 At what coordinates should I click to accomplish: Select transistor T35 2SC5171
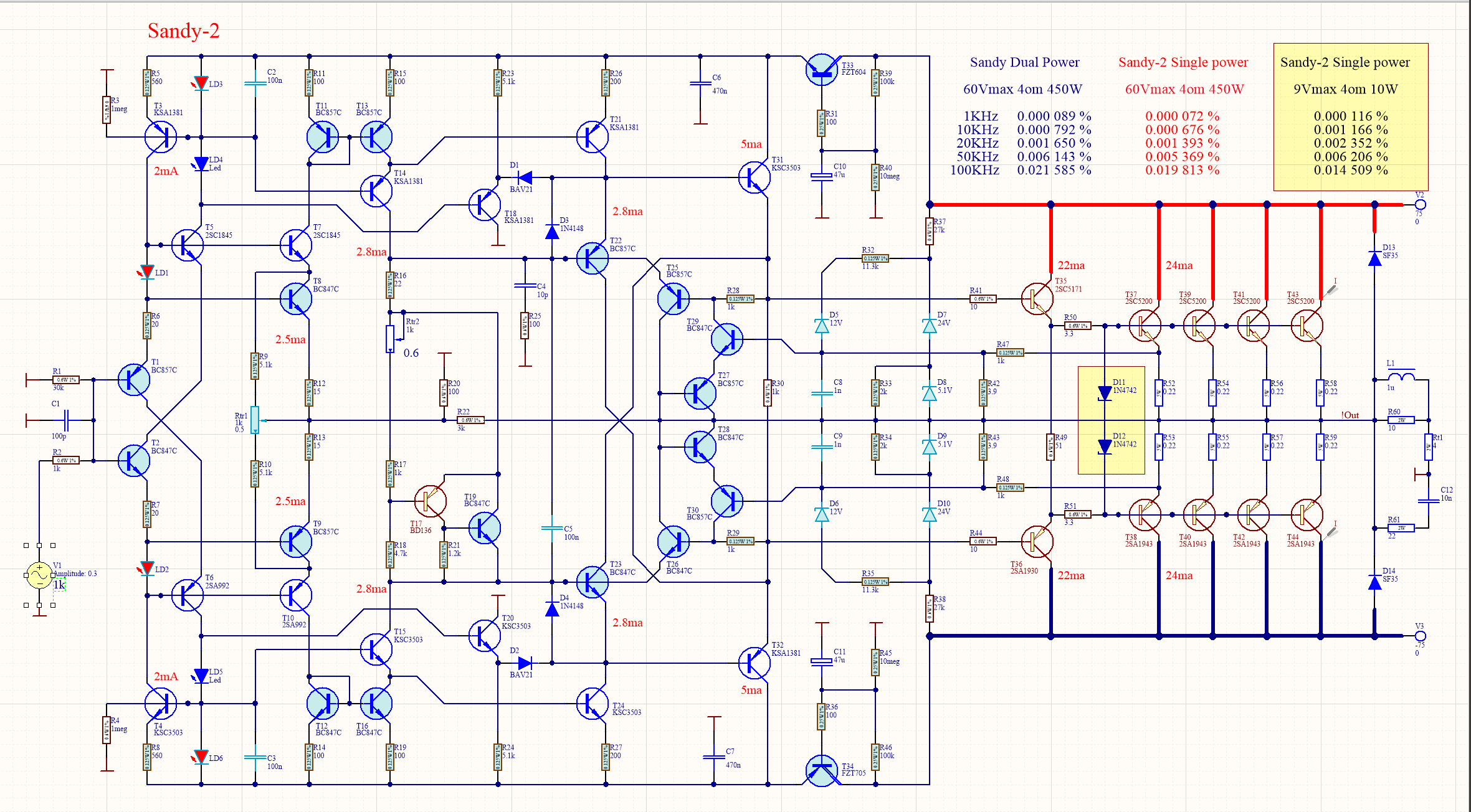click(1037, 299)
